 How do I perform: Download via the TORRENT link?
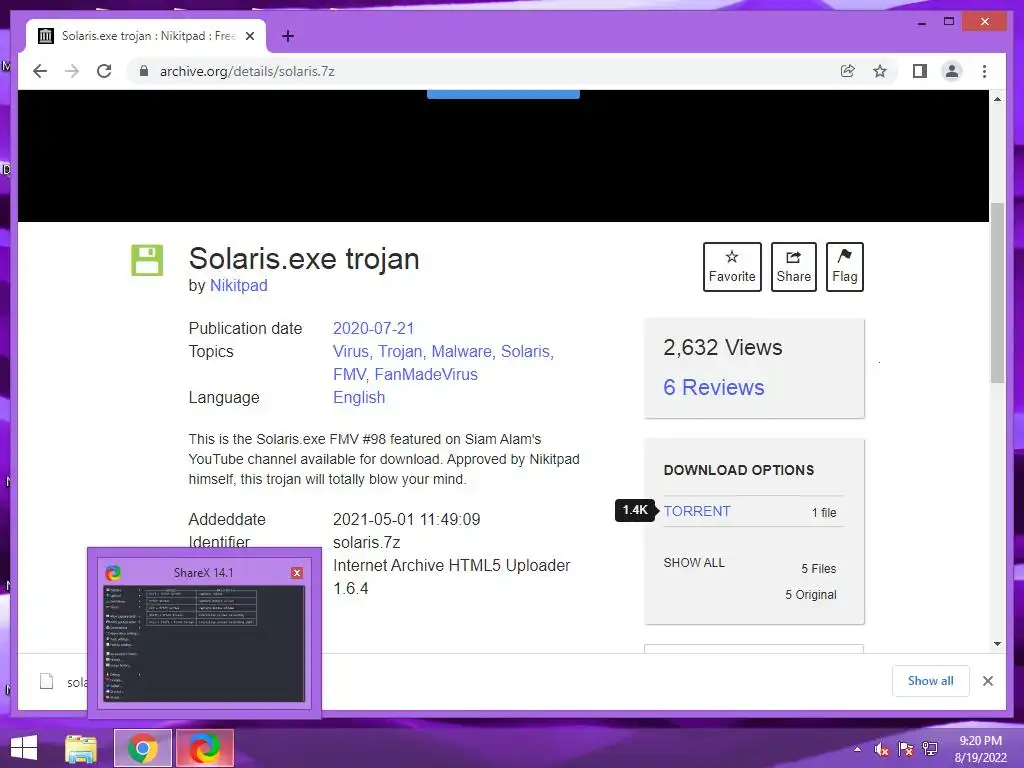click(x=697, y=511)
